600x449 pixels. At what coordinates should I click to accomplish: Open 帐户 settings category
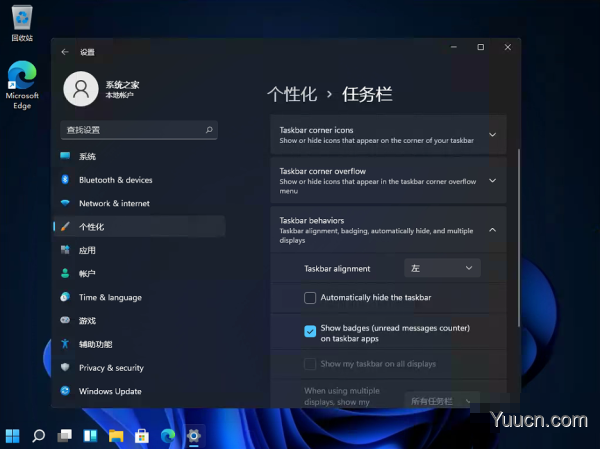point(139,274)
